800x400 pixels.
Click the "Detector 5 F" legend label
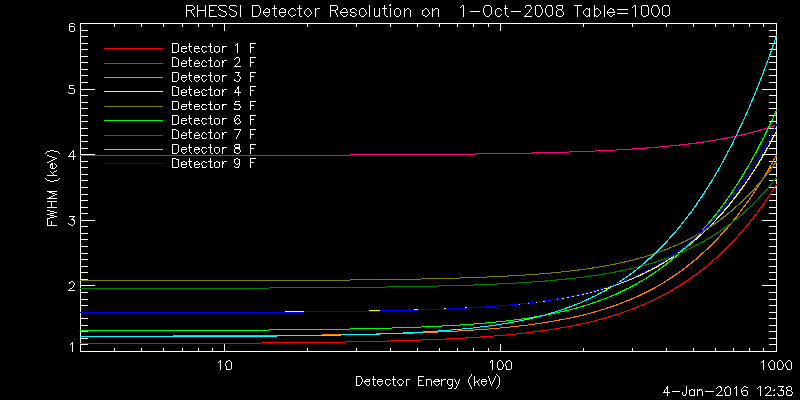click(x=213, y=105)
